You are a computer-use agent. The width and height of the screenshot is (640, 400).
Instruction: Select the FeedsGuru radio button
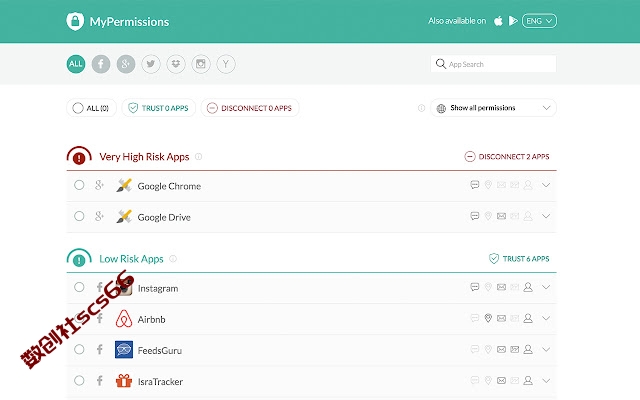click(79, 349)
